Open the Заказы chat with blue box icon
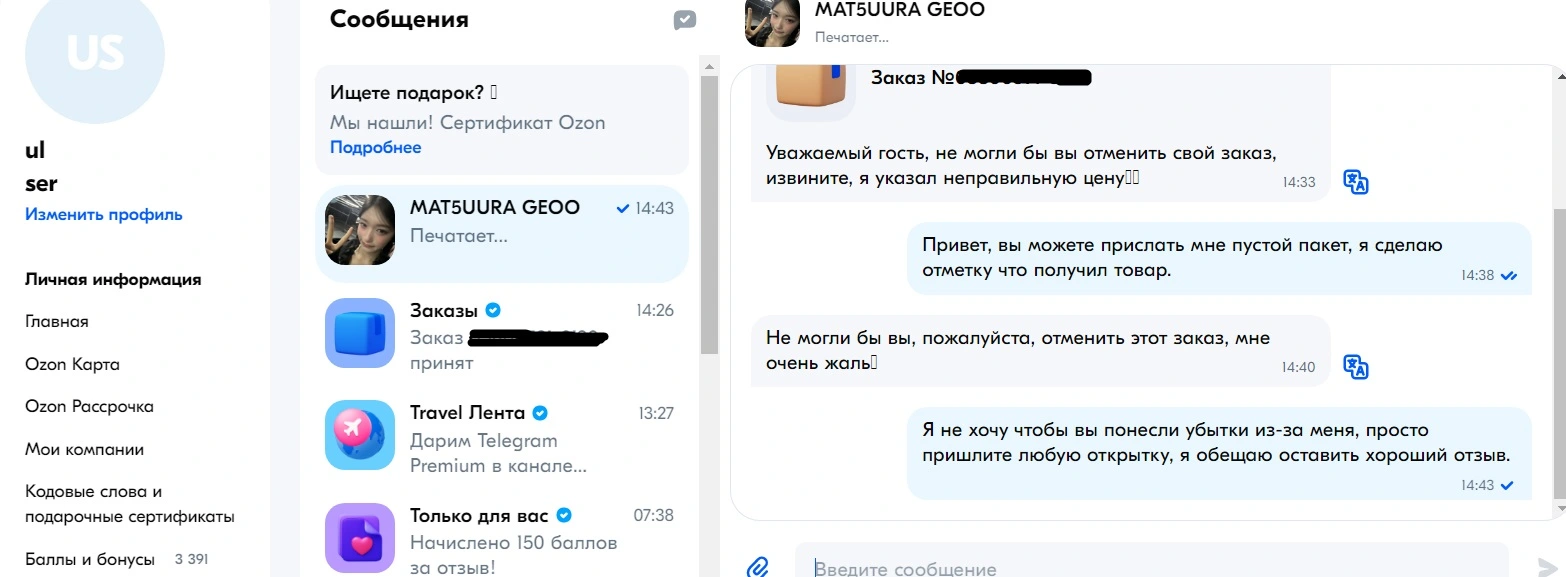 pyautogui.click(x=360, y=333)
